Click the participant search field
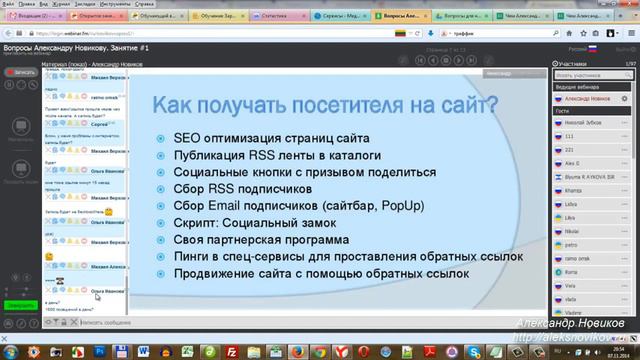Viewport: 640px width, 360px height. tap(592, 75)
